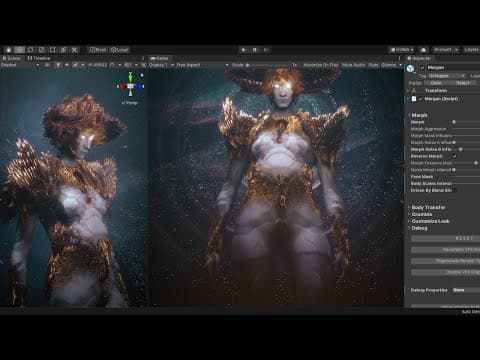The image size is (480, 360).
Task: Click the red X axis cone
Action: (122, 86)
